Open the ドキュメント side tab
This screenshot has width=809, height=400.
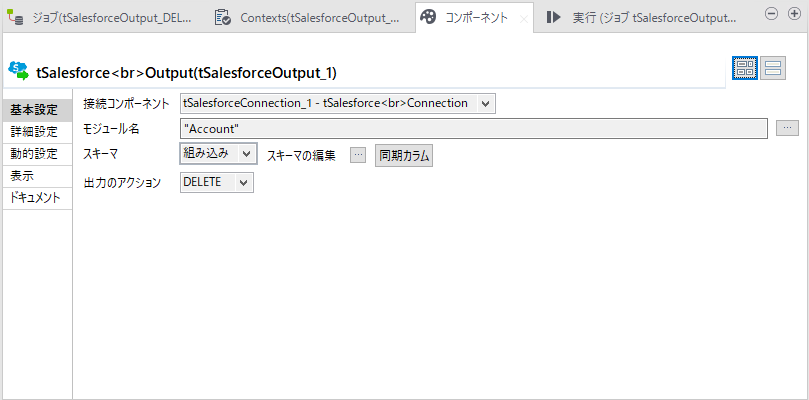coord(35,198)
